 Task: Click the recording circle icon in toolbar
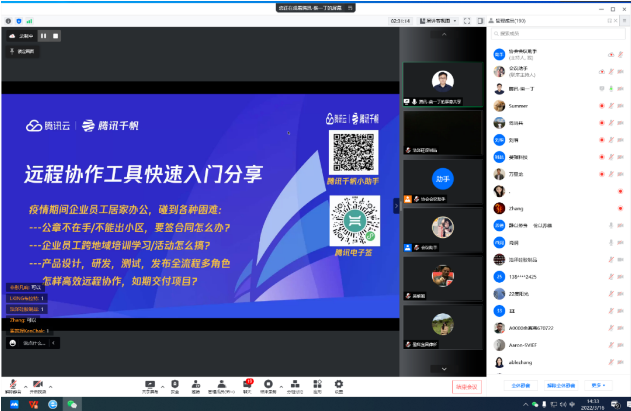pos(268,384)
